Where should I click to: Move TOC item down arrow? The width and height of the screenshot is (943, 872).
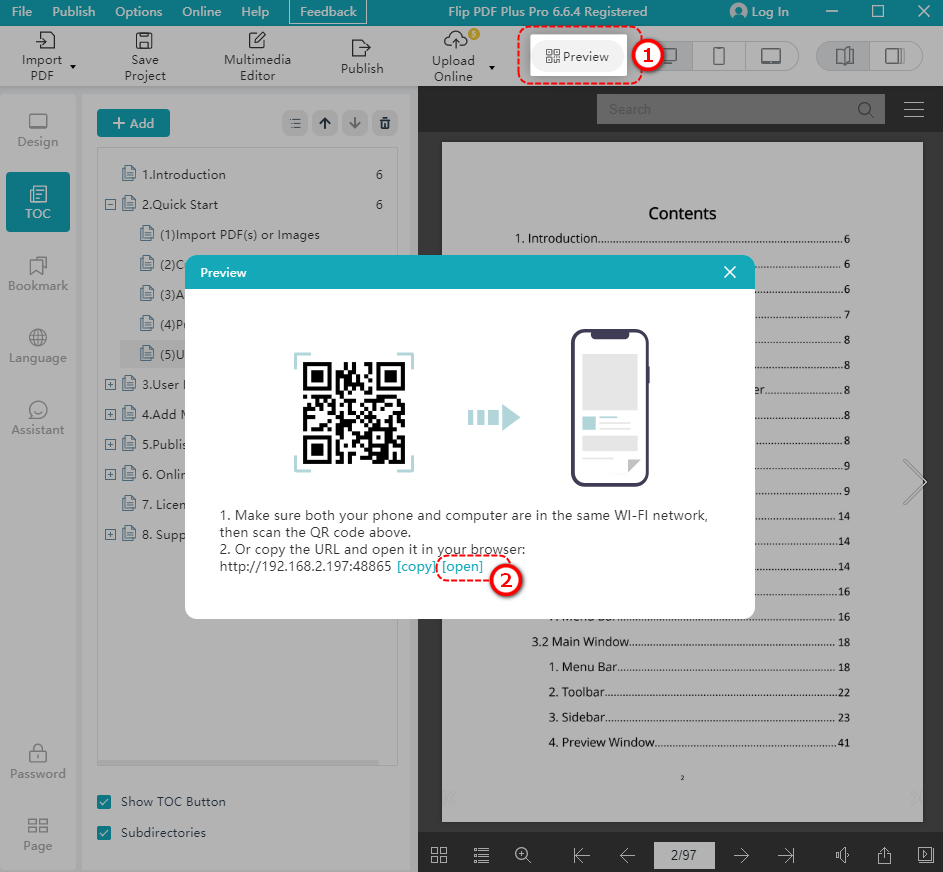click(355, 123)
